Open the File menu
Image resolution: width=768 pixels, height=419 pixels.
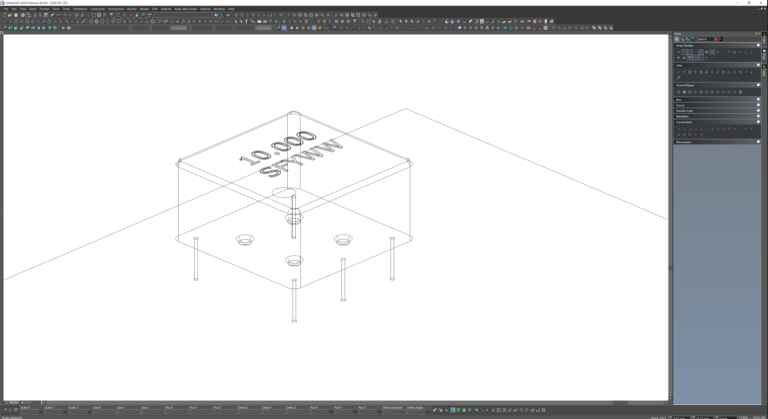pyautogui.click(x=6, y=9)
